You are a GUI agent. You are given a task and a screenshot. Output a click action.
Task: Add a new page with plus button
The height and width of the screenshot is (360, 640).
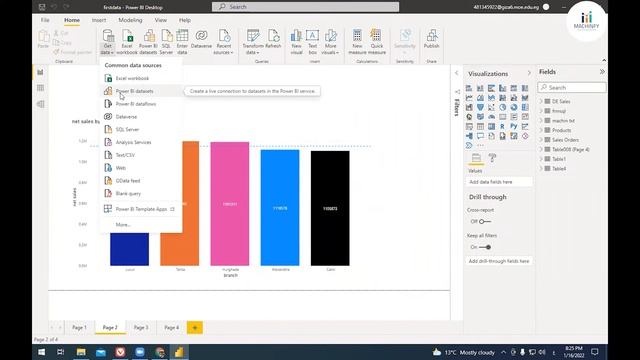[195, 328]
